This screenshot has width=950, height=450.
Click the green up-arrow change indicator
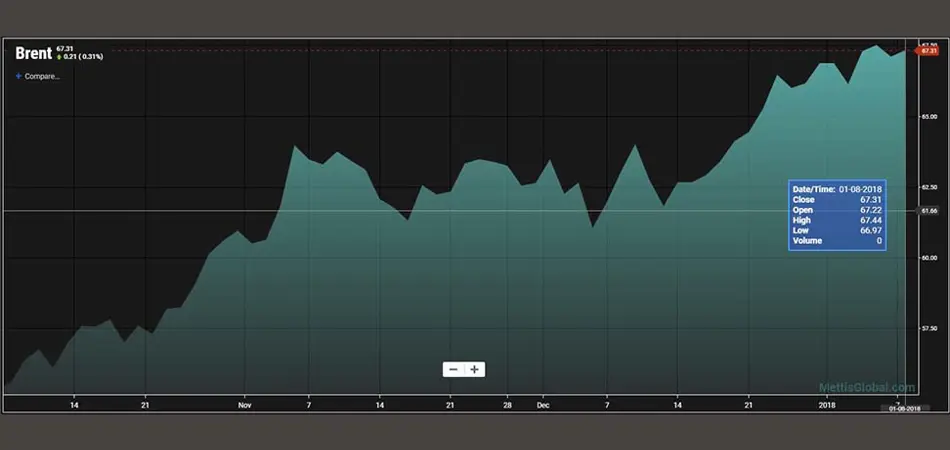[x=59, y=57]
